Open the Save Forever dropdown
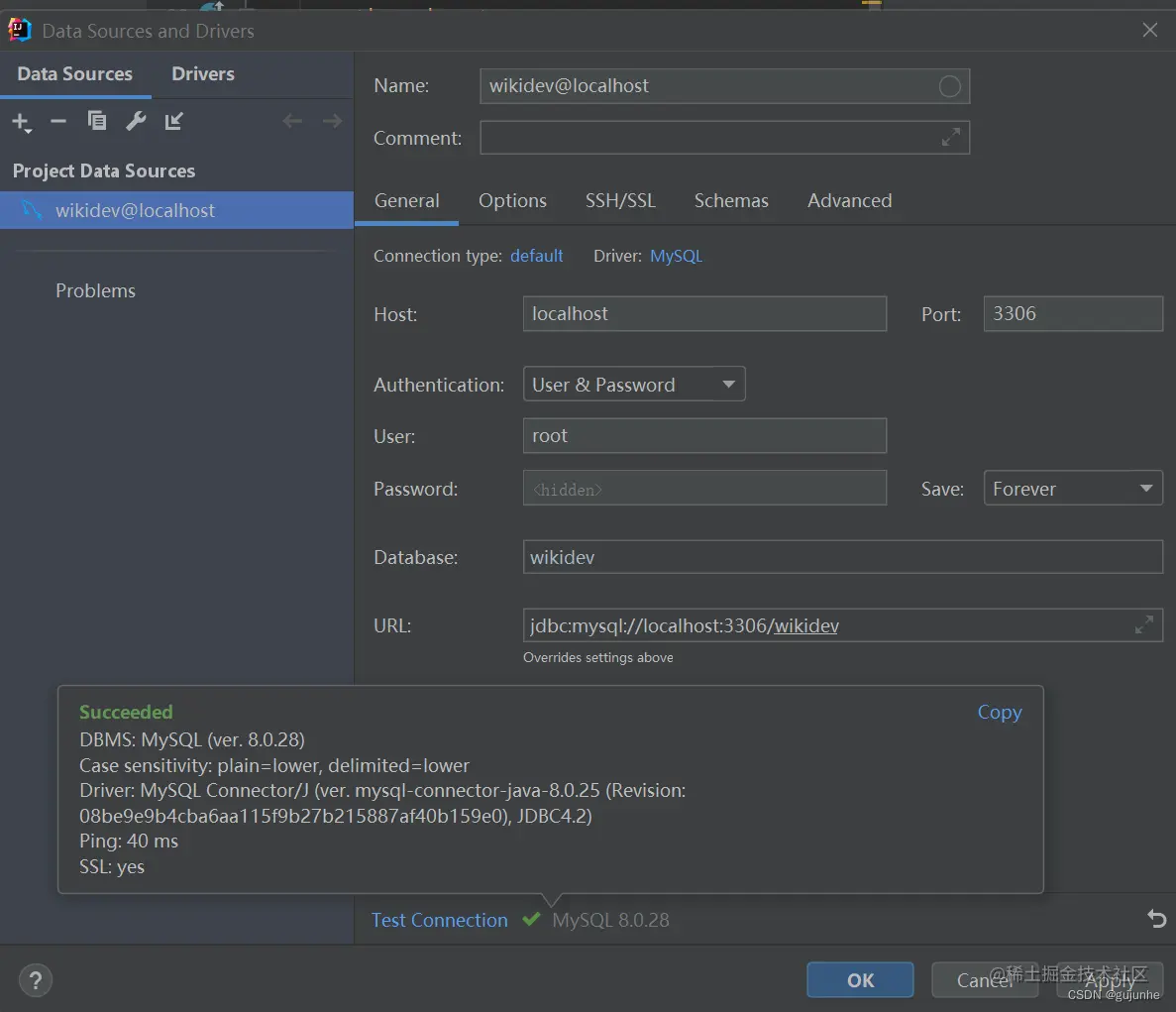This screenshot has width=1176, height=1012. point(1073,489)
